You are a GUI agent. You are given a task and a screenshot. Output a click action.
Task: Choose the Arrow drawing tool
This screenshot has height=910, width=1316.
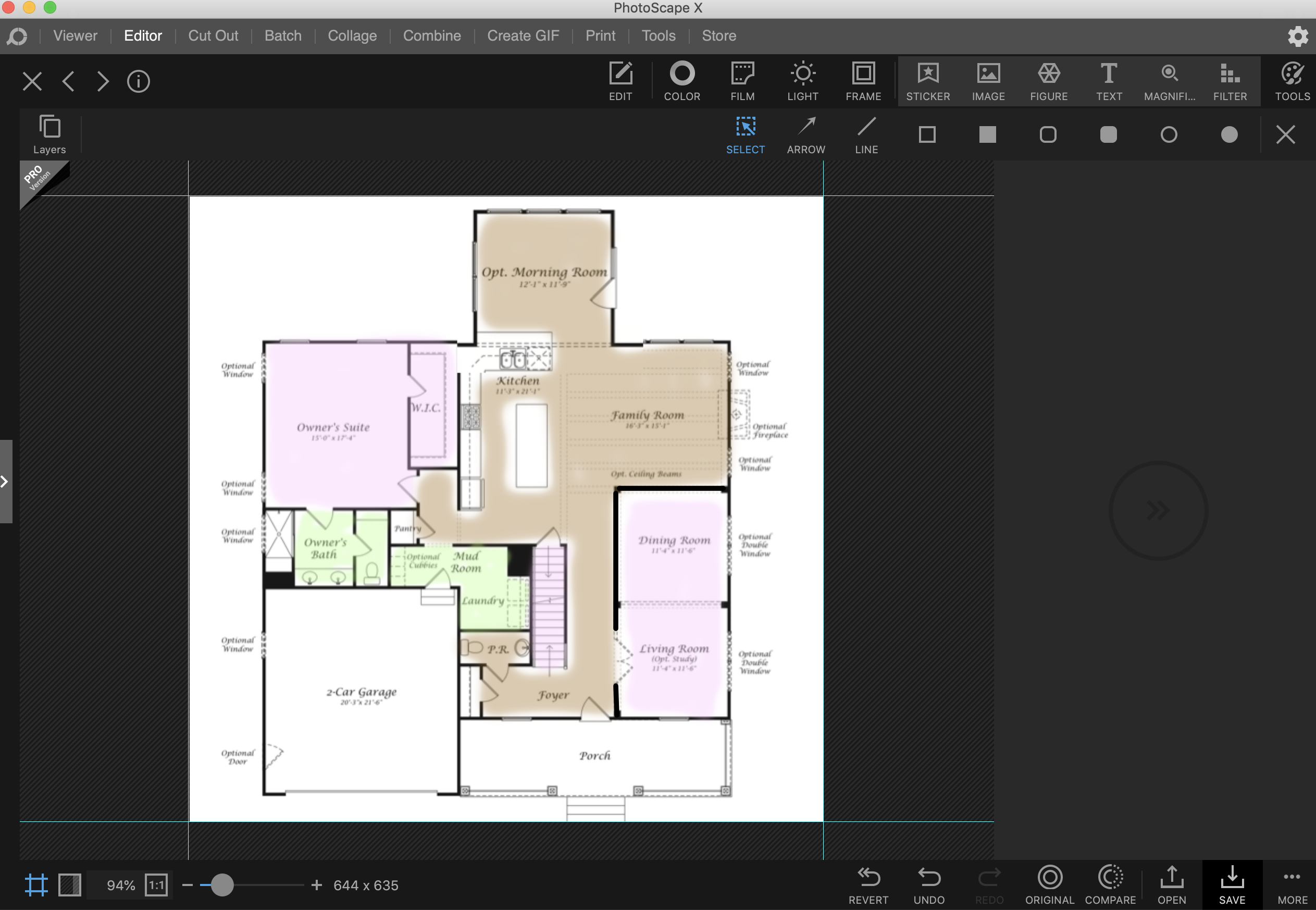pyautogui.click(x=805, y=135)
